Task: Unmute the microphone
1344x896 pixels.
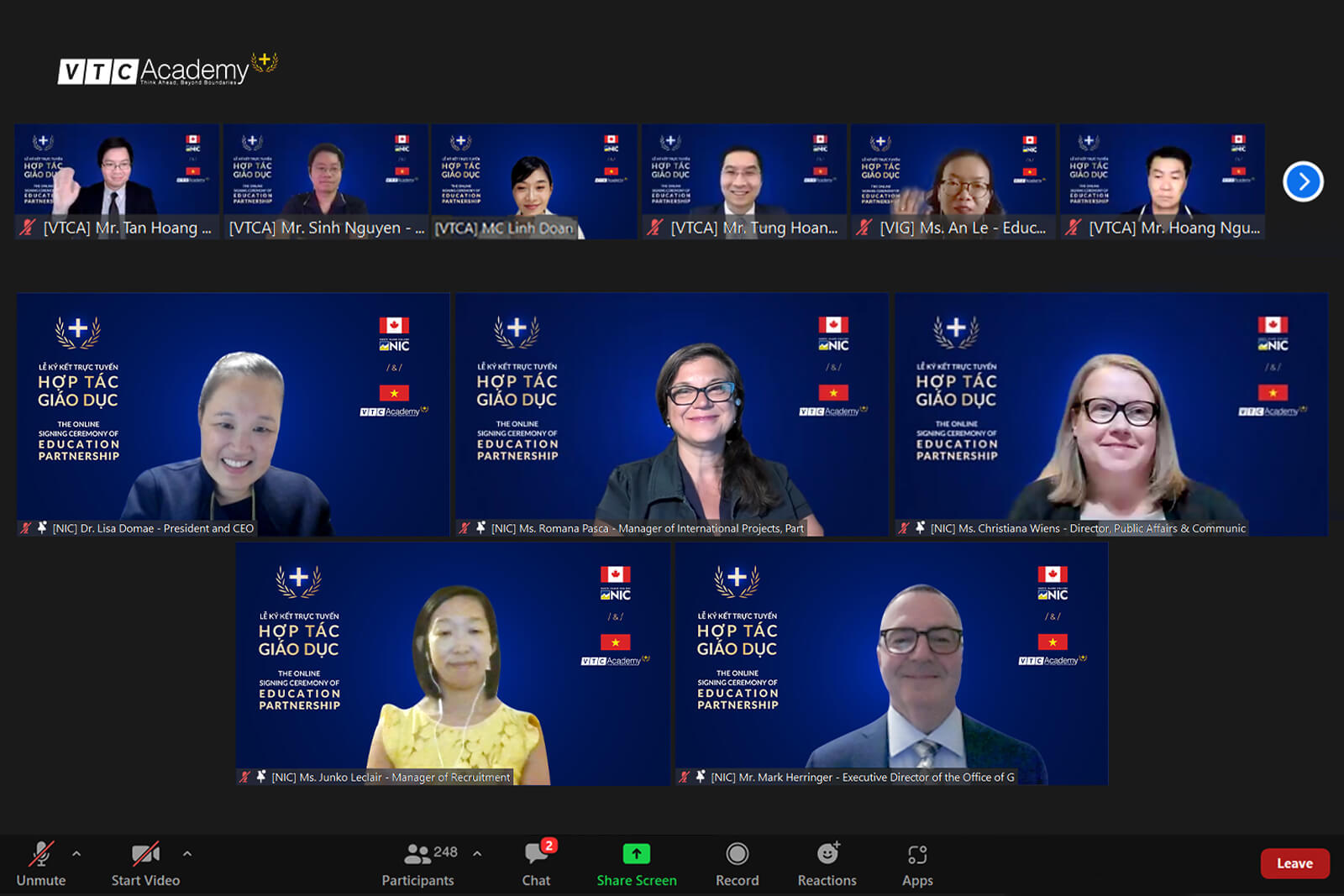Action: [40, 863]
